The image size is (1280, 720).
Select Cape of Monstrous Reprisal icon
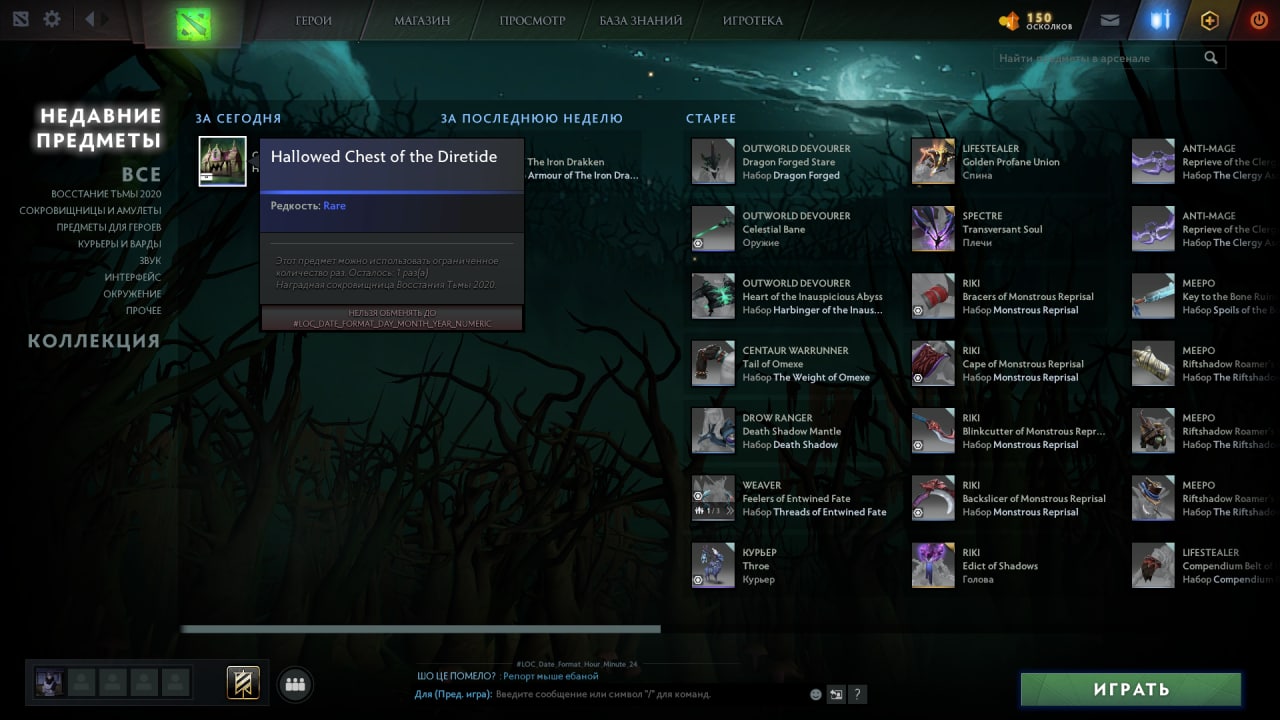click(x=933, y=363)
